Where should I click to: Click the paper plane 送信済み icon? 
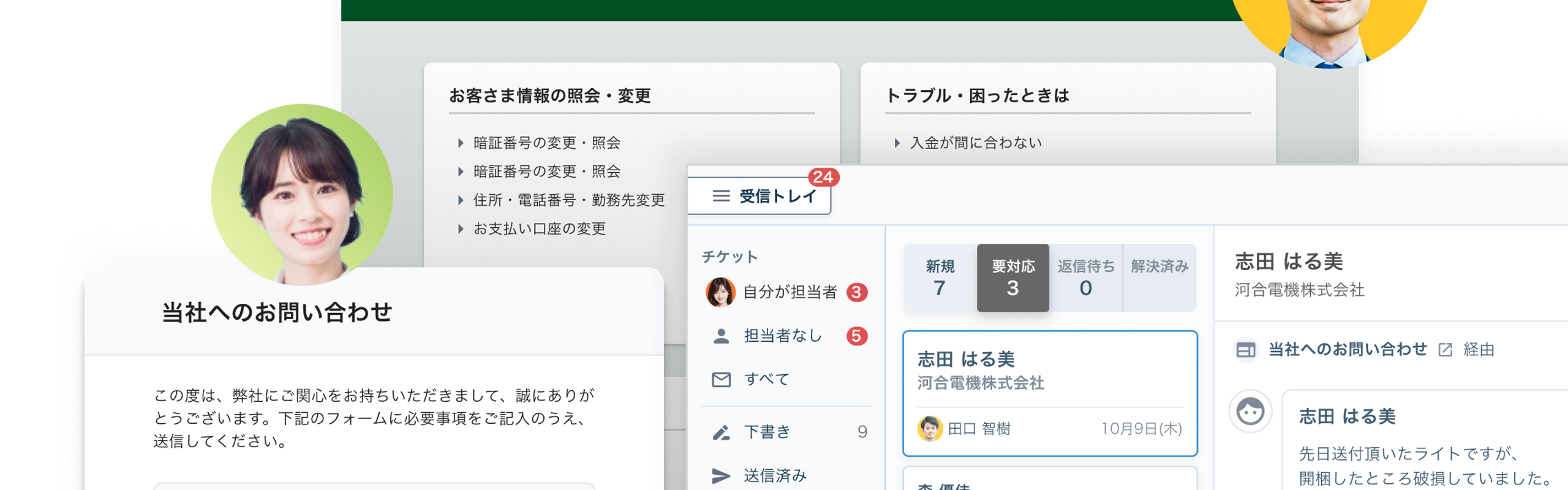[721, 475]
